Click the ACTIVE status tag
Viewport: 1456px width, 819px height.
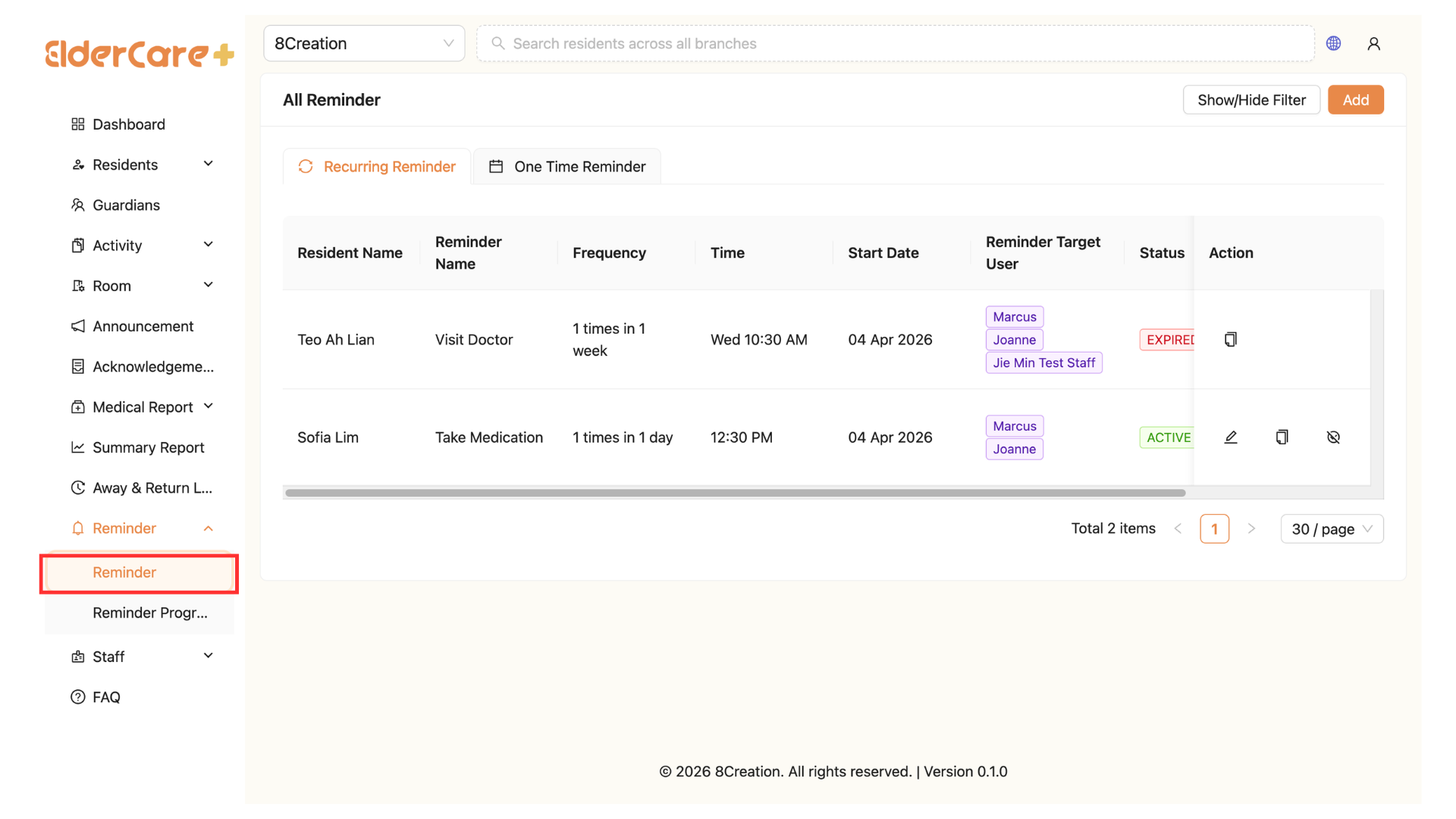(1166, 438)
